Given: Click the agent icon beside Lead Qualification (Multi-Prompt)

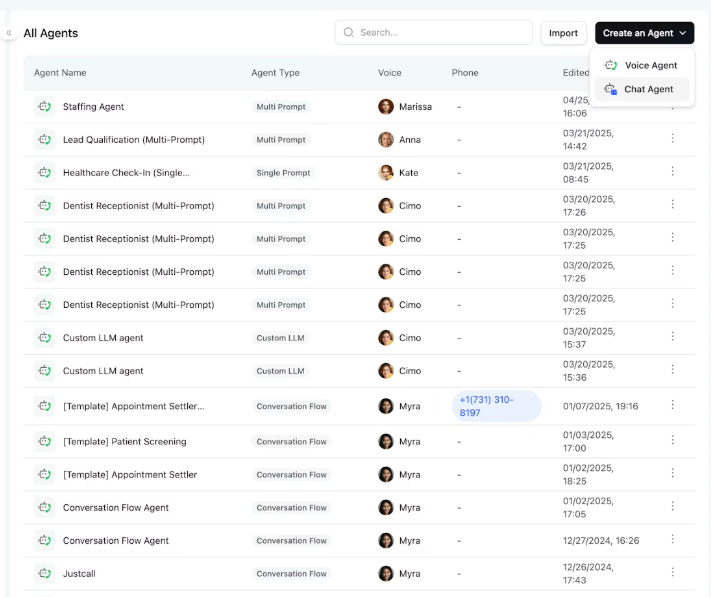Looking at the screenshot, I should pos(44,140).
